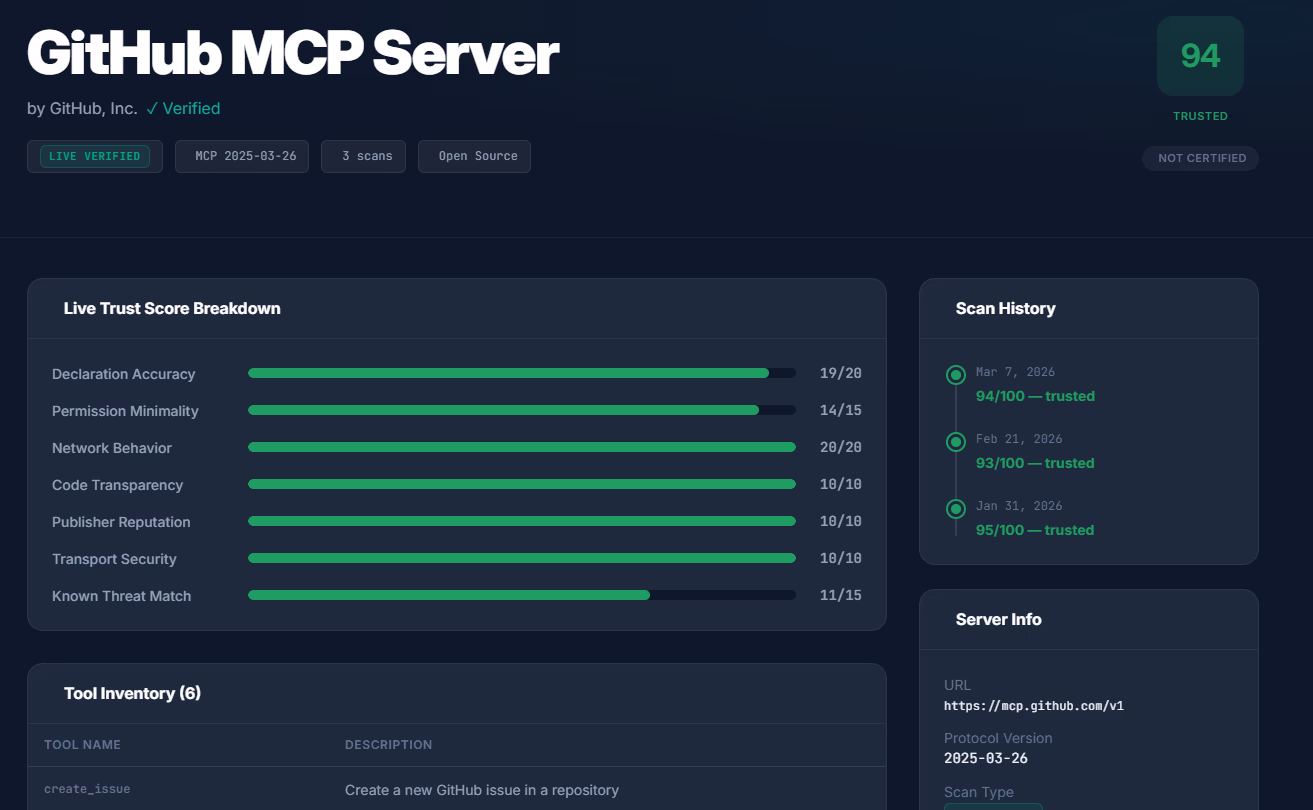Screen dimensions: 1313x810
Task: Click the Permission Minimality bar
Action: pyautogui.click(x=522, y=410)
